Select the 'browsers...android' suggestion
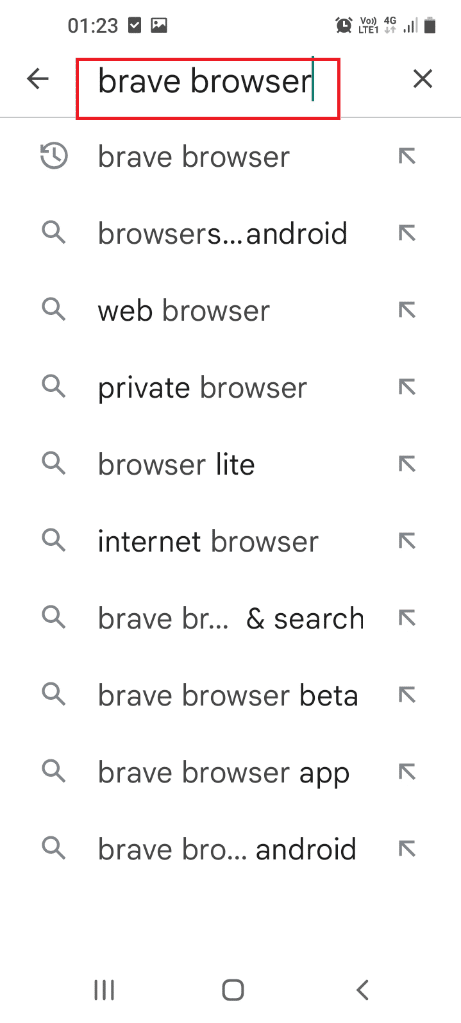 point(230,234)
